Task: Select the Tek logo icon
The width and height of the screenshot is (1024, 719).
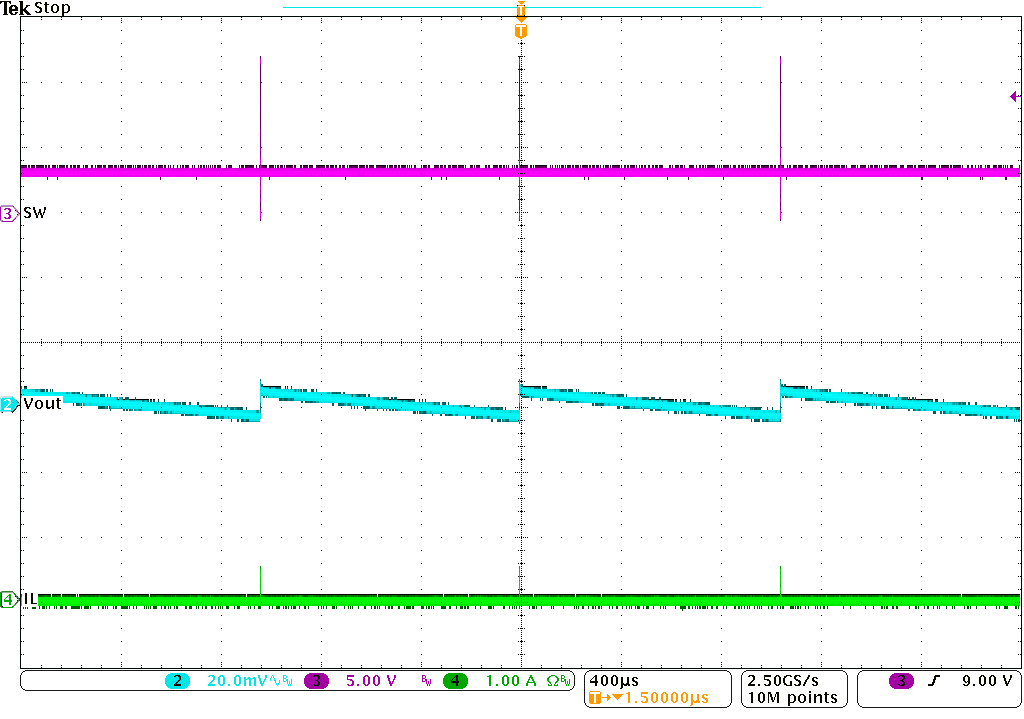Action: 14,9
